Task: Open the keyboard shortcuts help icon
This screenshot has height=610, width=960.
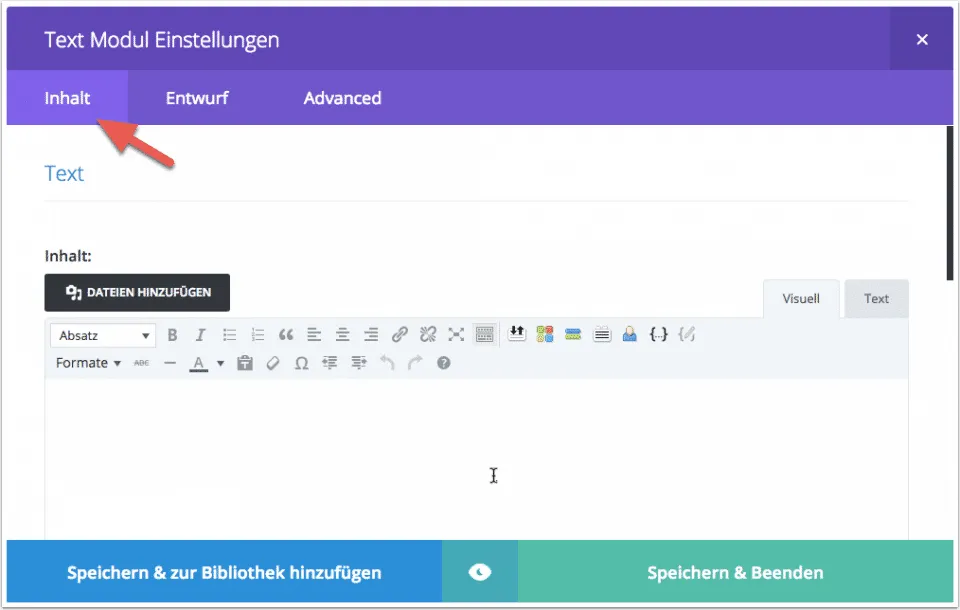Action: coord(444,363)
